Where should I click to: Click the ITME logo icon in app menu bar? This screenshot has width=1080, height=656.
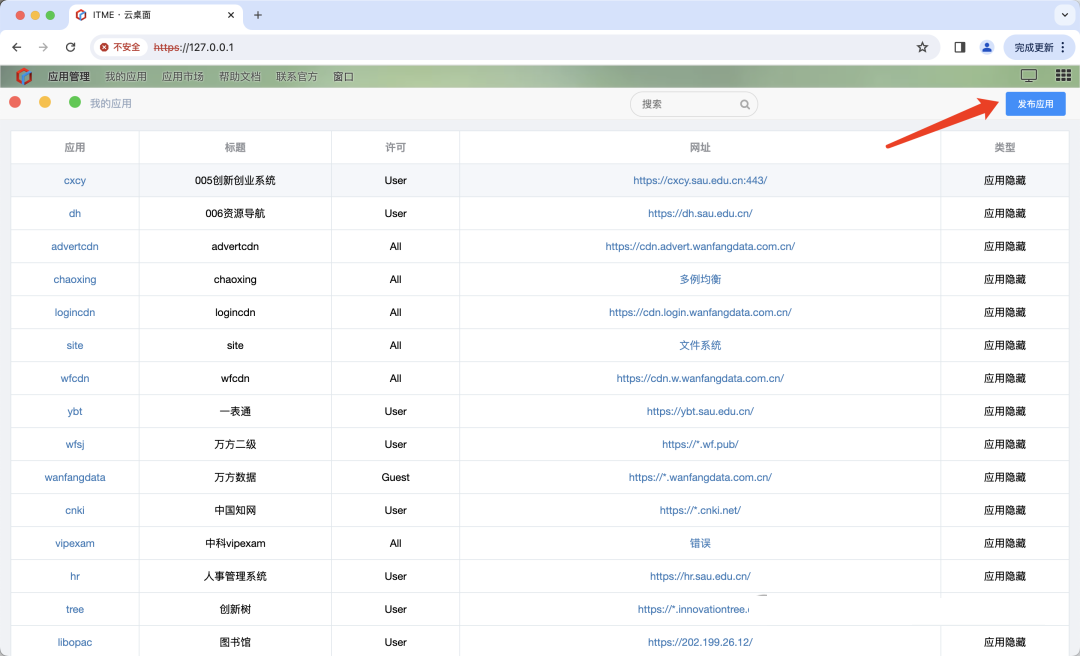(x=24, y=76)
